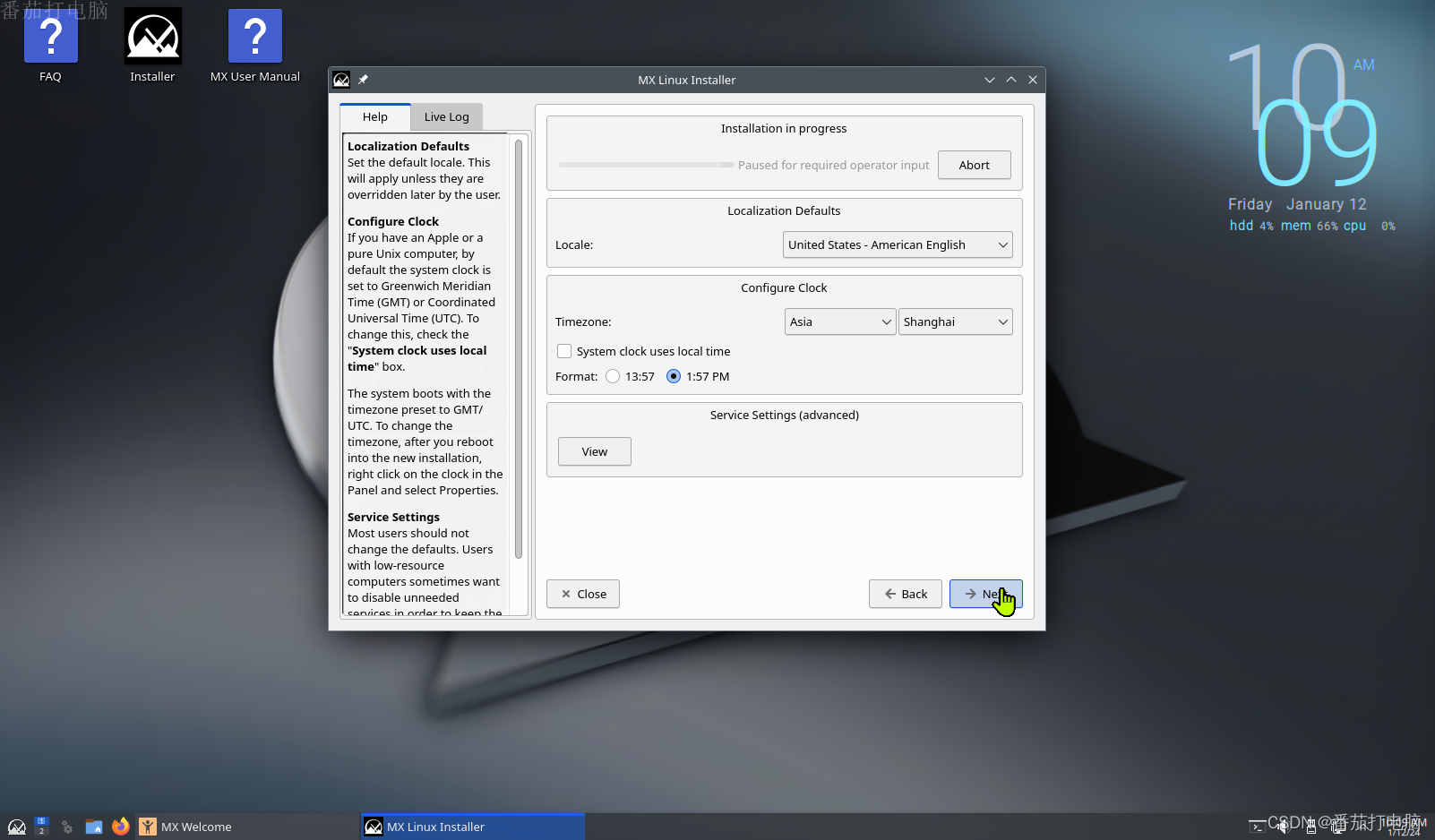This screenshot has height=840, width=1435.
Task: Click the Close button in installer
Action: point(583,594)
